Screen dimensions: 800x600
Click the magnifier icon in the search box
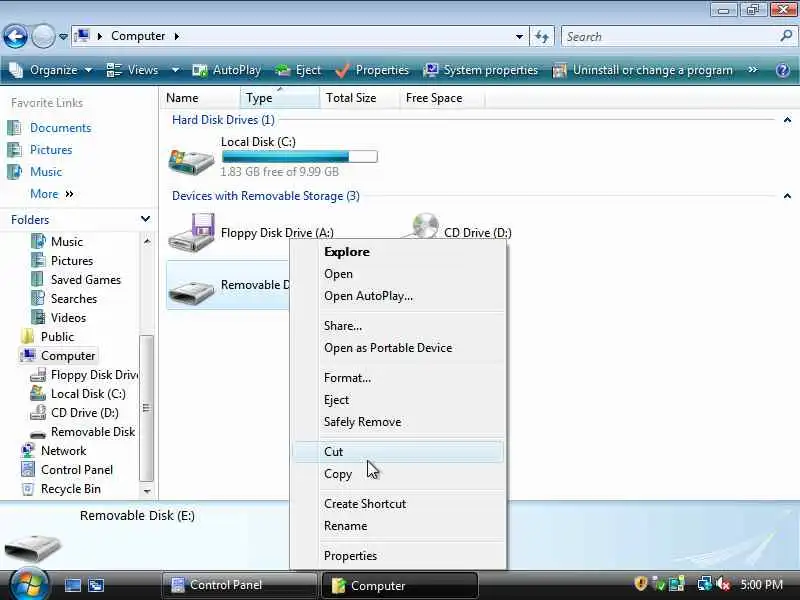click(786, 36)
